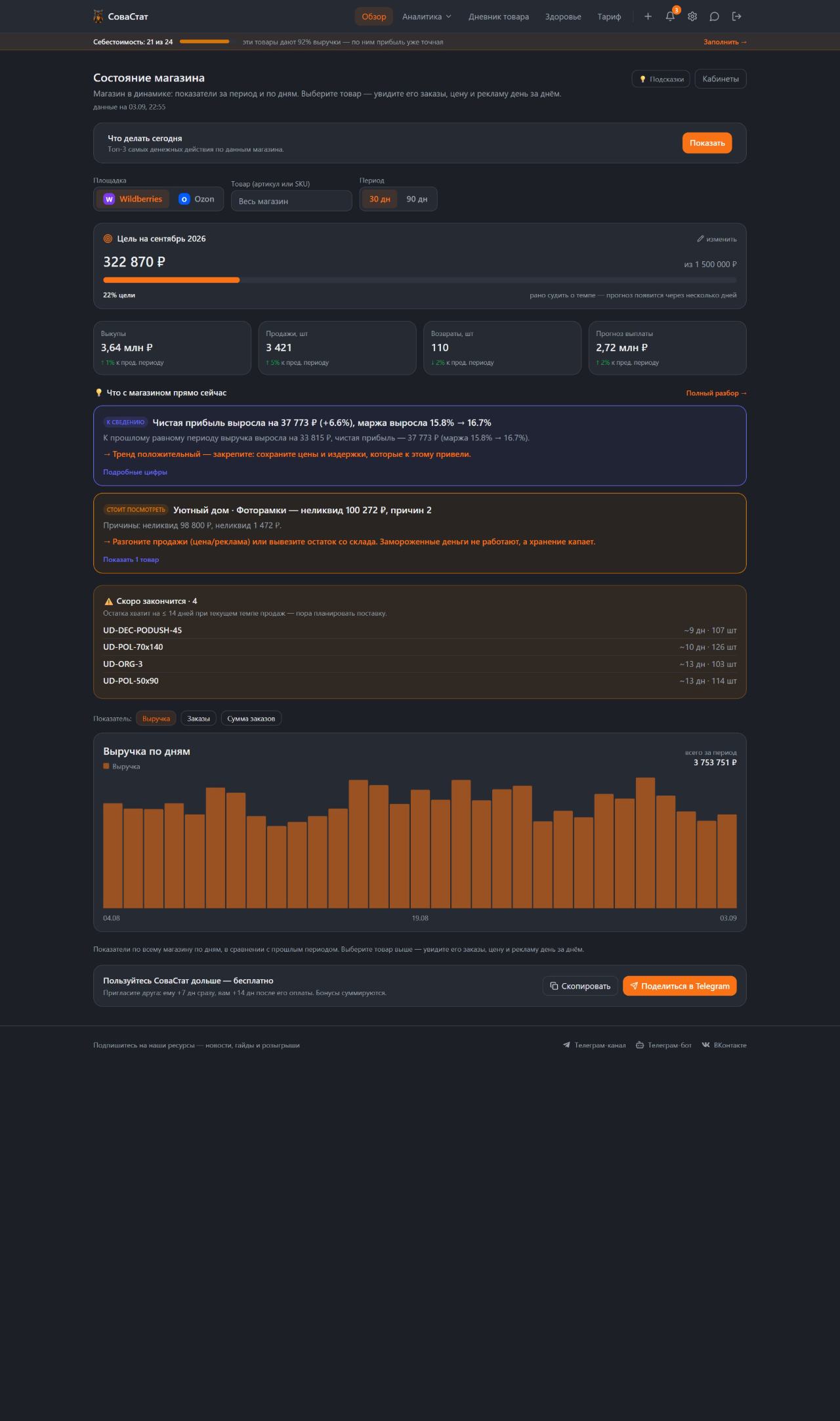Open settings gear icon
This screenshot has height=1421, width=840.
point(692,16)
